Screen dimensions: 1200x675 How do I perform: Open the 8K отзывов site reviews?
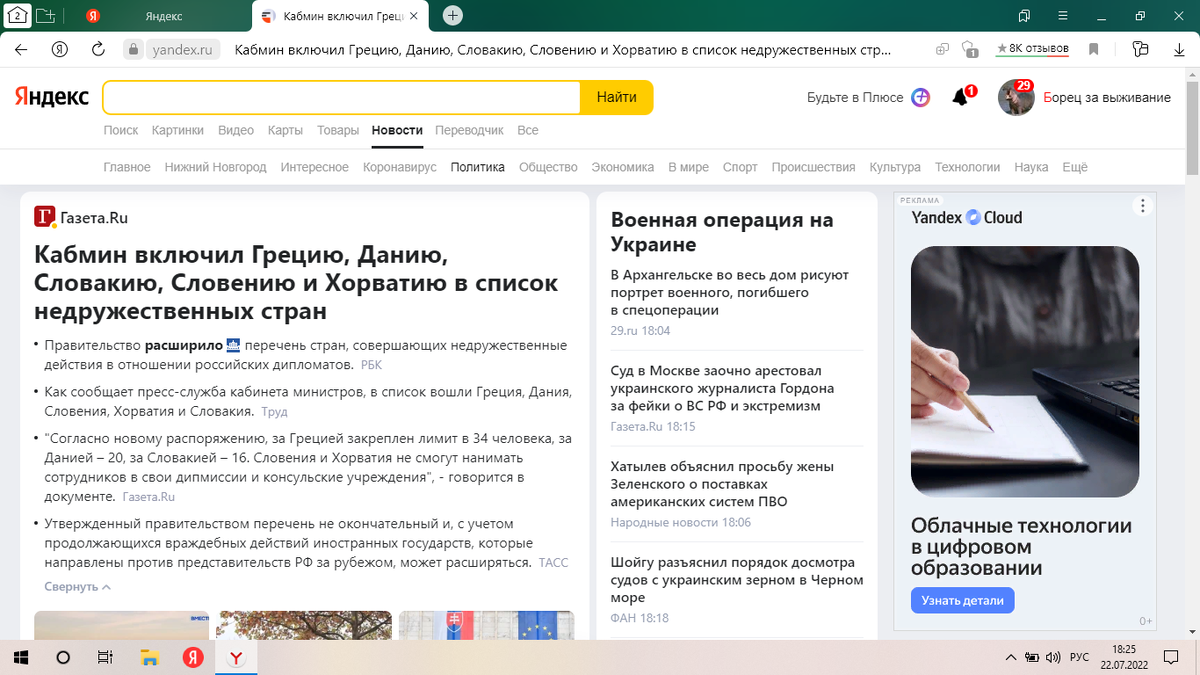1033,48
